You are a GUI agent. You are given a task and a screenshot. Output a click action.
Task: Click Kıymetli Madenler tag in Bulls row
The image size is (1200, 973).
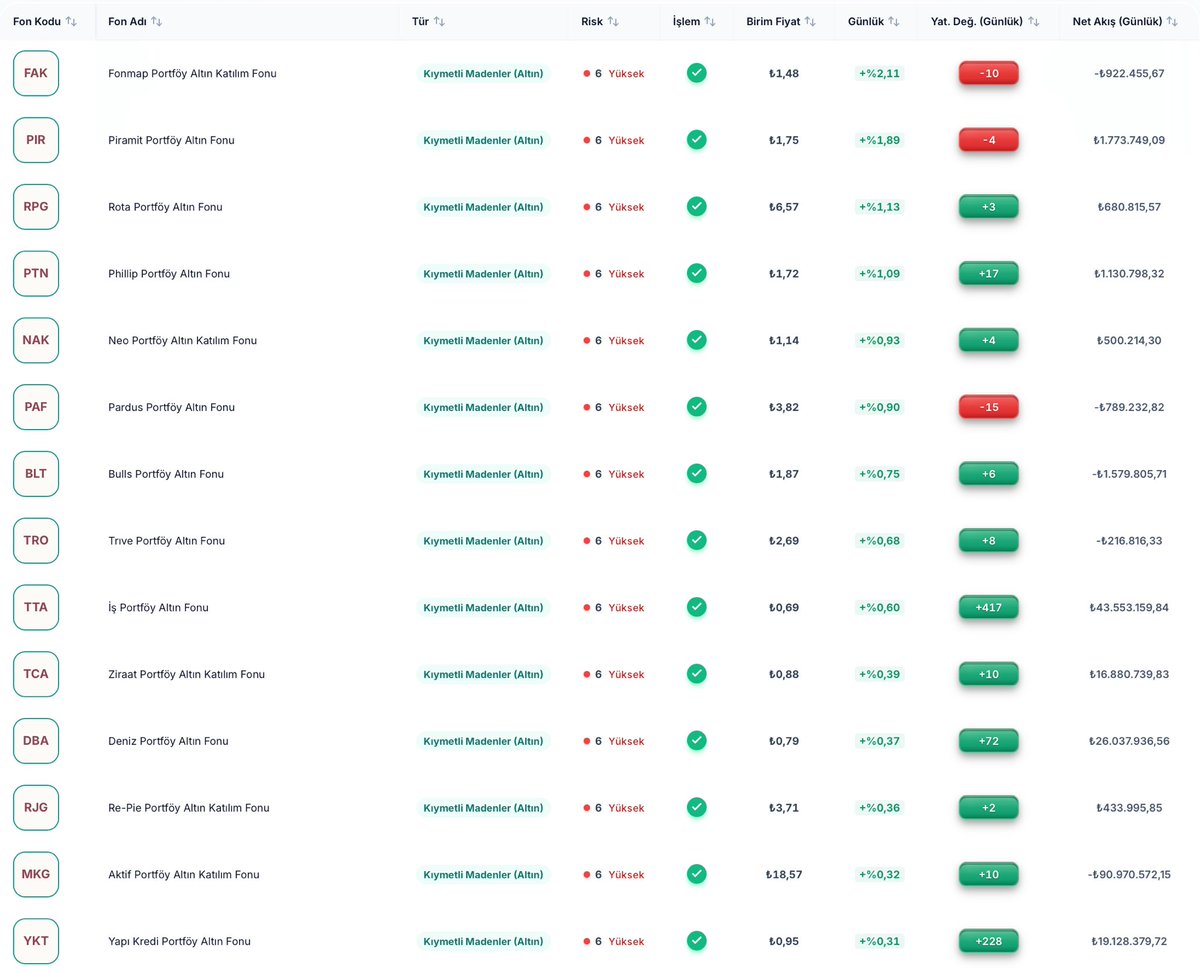(483, 474)
